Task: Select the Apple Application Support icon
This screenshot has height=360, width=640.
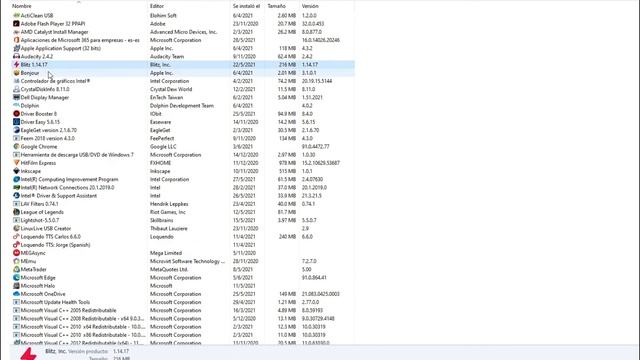Action: (x=16, y=48)
